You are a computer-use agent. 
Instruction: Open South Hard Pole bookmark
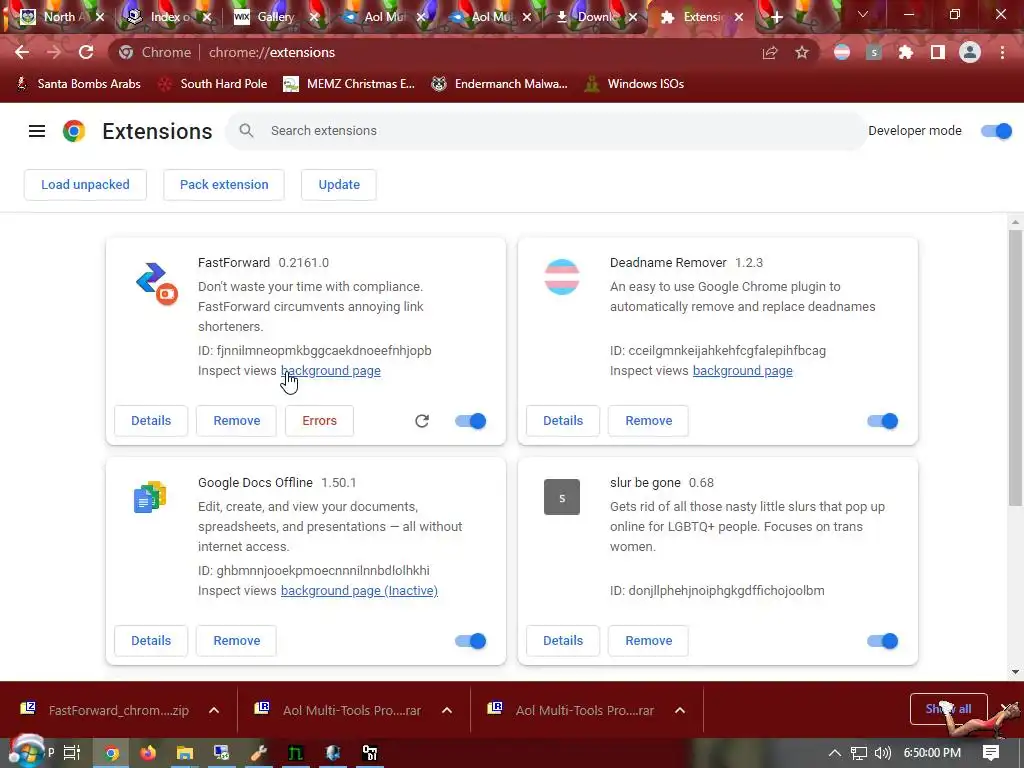point(214,84)
